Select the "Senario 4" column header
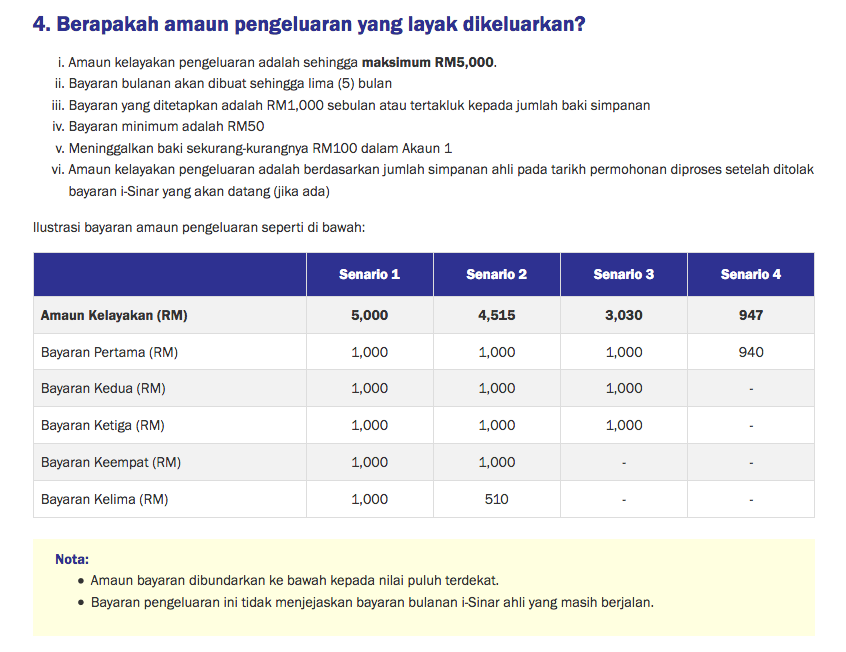 pos(750,274)
